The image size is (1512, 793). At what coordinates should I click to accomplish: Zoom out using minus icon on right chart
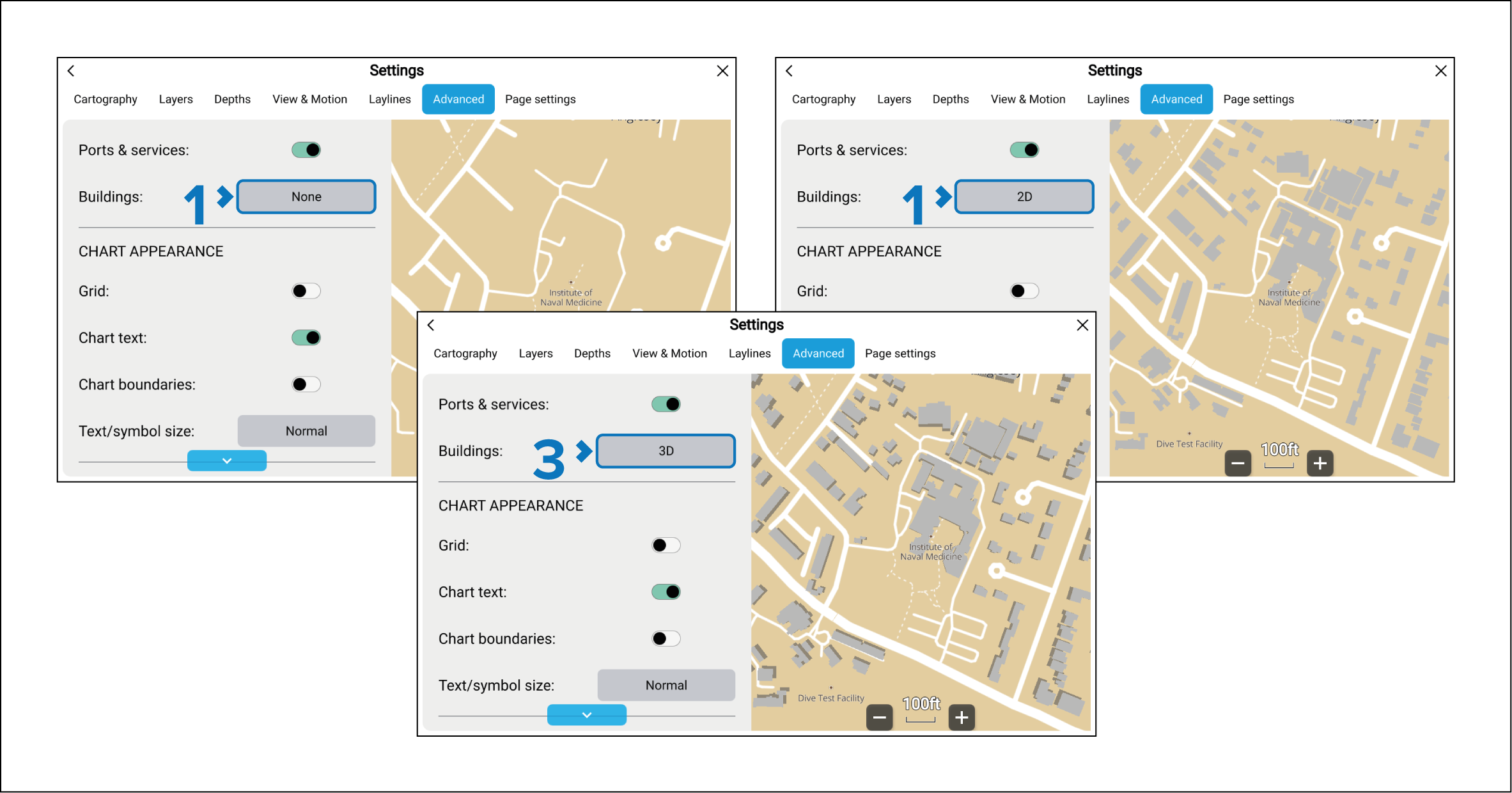[1238, 463]
